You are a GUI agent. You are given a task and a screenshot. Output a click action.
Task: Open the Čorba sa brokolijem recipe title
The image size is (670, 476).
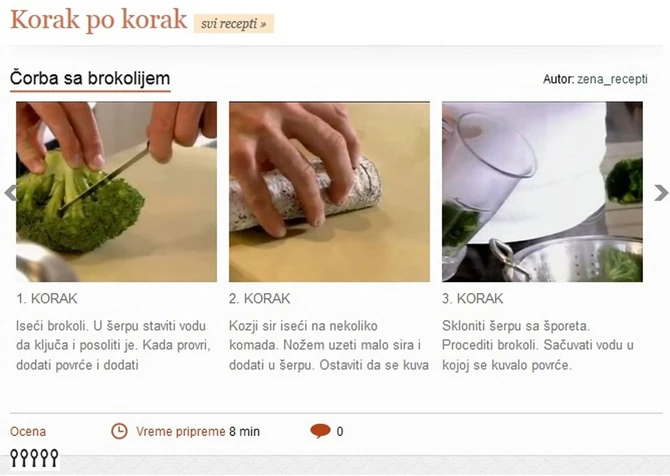click(x=90, y=78)
